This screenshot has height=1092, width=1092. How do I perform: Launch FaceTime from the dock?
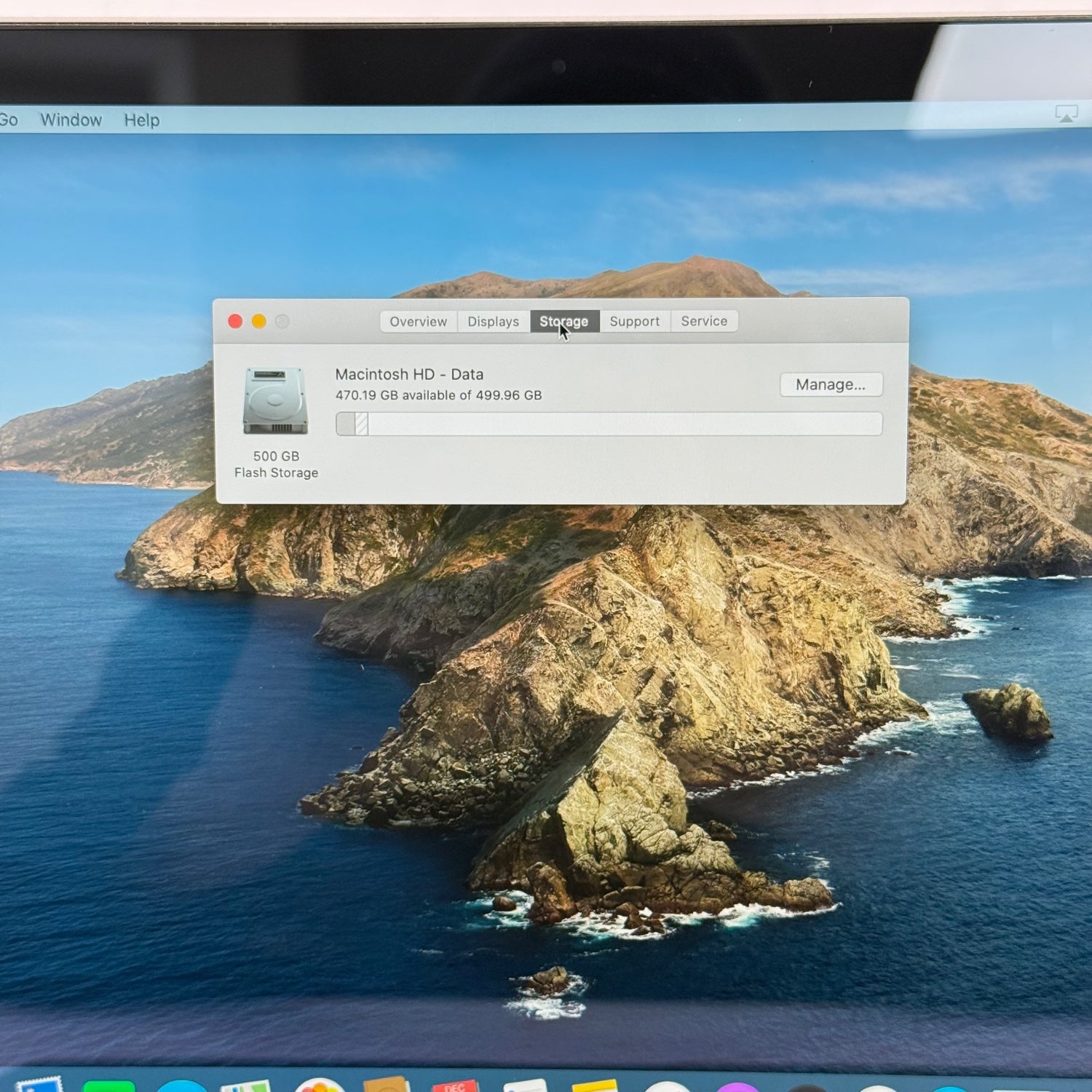(x=109, y=1086)
